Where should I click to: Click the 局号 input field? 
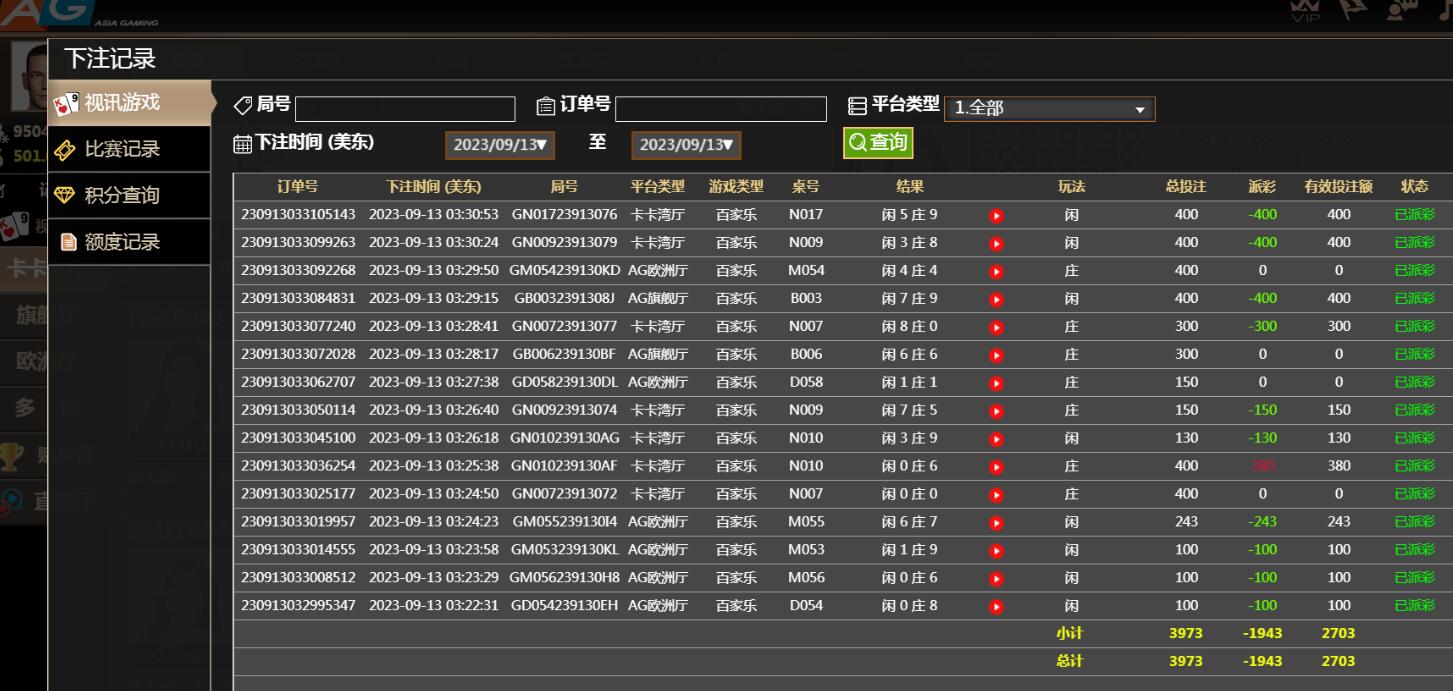404,109
